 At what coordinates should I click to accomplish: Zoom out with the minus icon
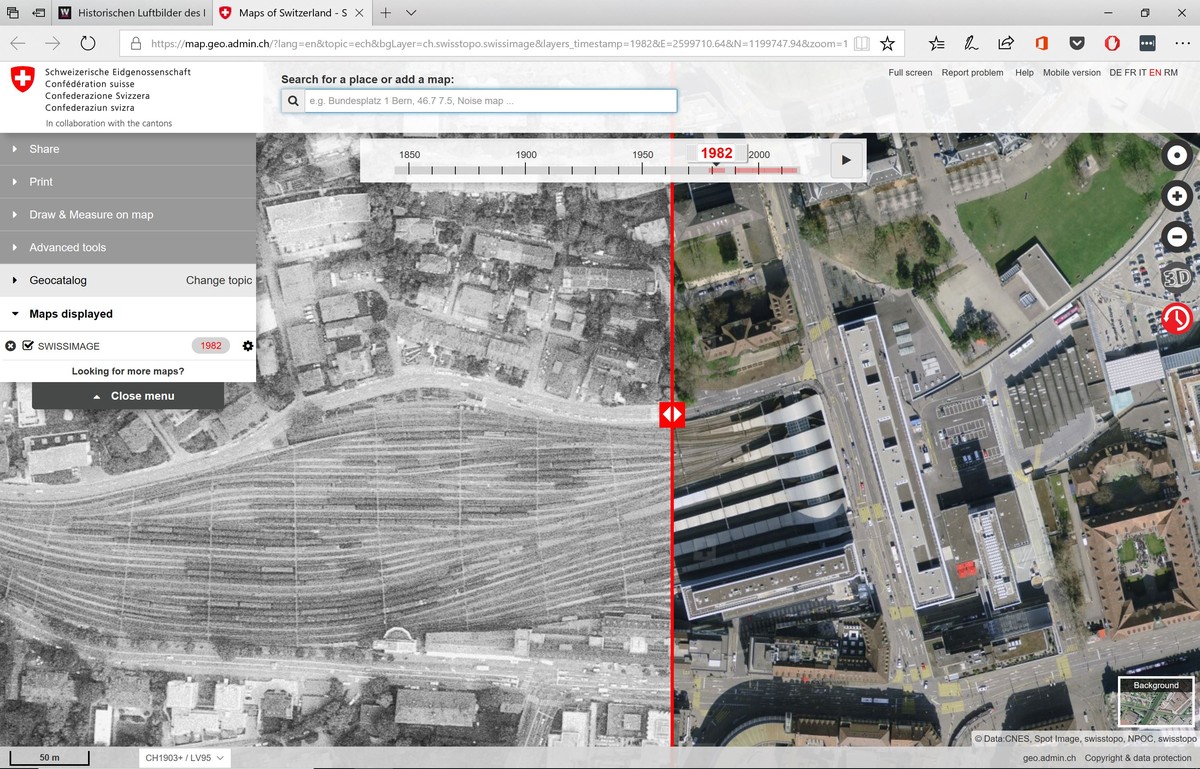[x=1177, y=237]
